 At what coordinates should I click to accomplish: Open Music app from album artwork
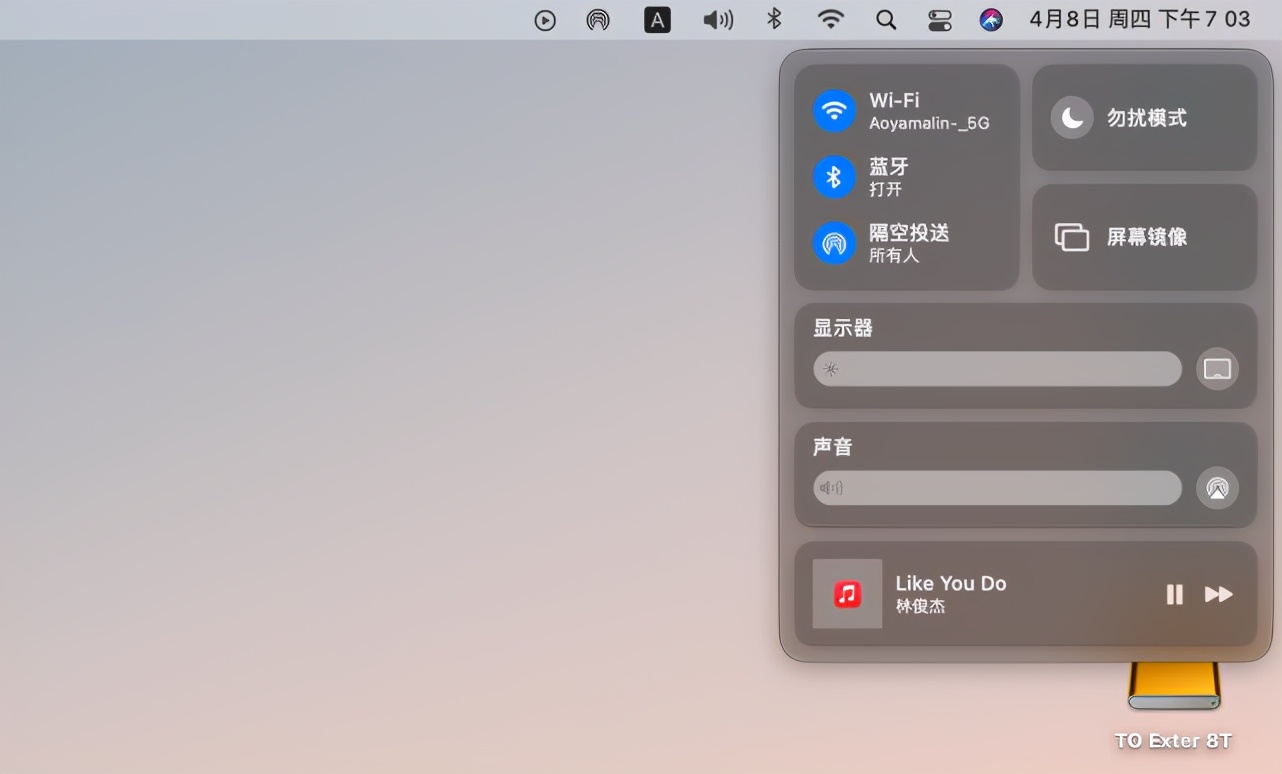click(x=847, y=594)
